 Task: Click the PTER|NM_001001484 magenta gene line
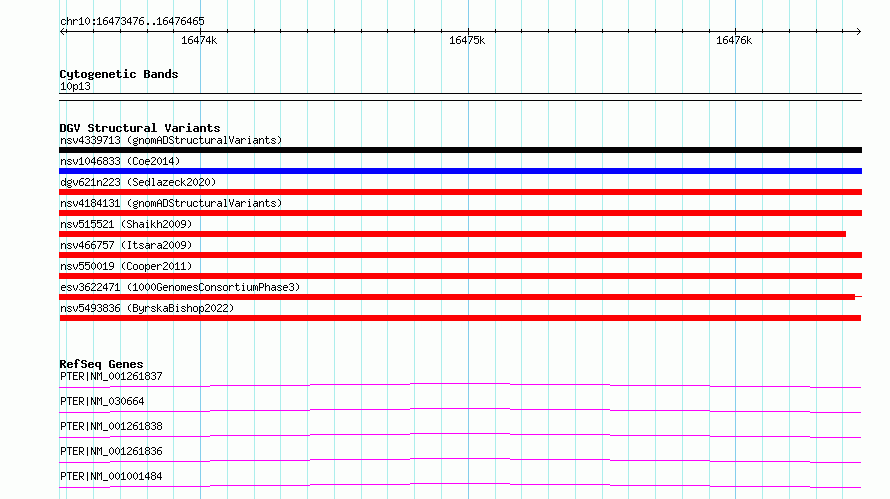[x=460, y=485]
